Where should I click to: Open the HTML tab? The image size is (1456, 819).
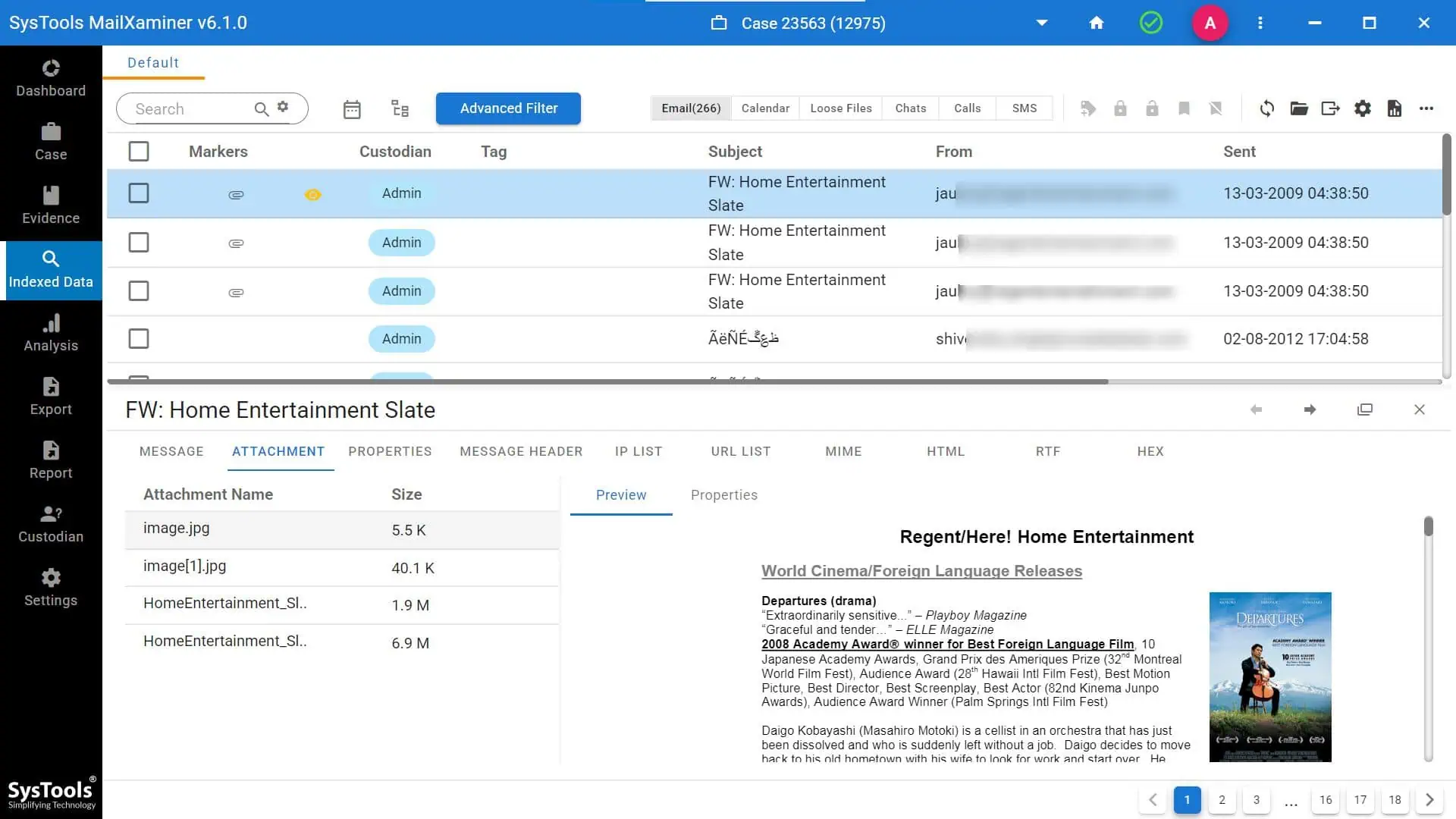click(x=946, y=451)
